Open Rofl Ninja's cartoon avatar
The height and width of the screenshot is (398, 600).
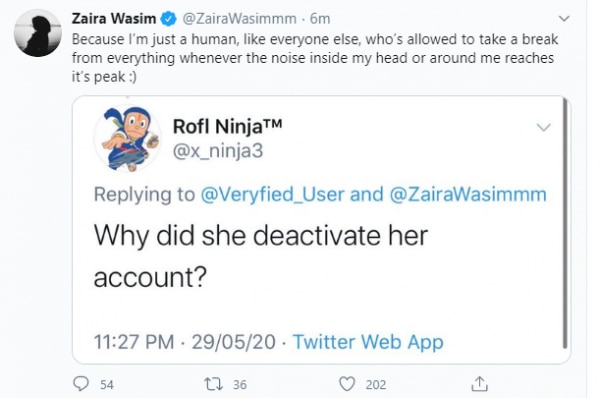[x=128, y=139]
